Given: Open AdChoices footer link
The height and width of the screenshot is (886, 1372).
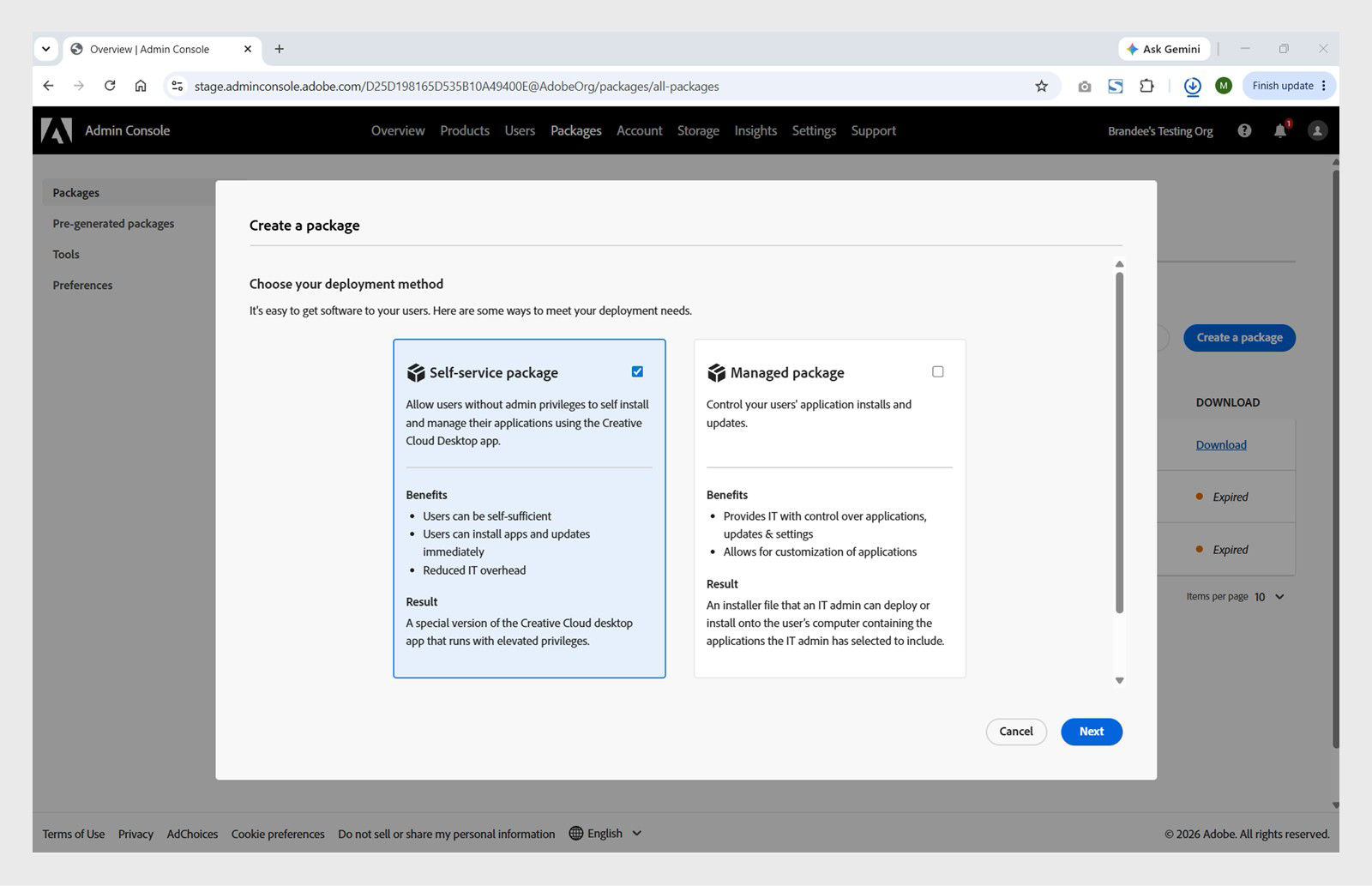Looking at the screenshot, I should point(192,834).
